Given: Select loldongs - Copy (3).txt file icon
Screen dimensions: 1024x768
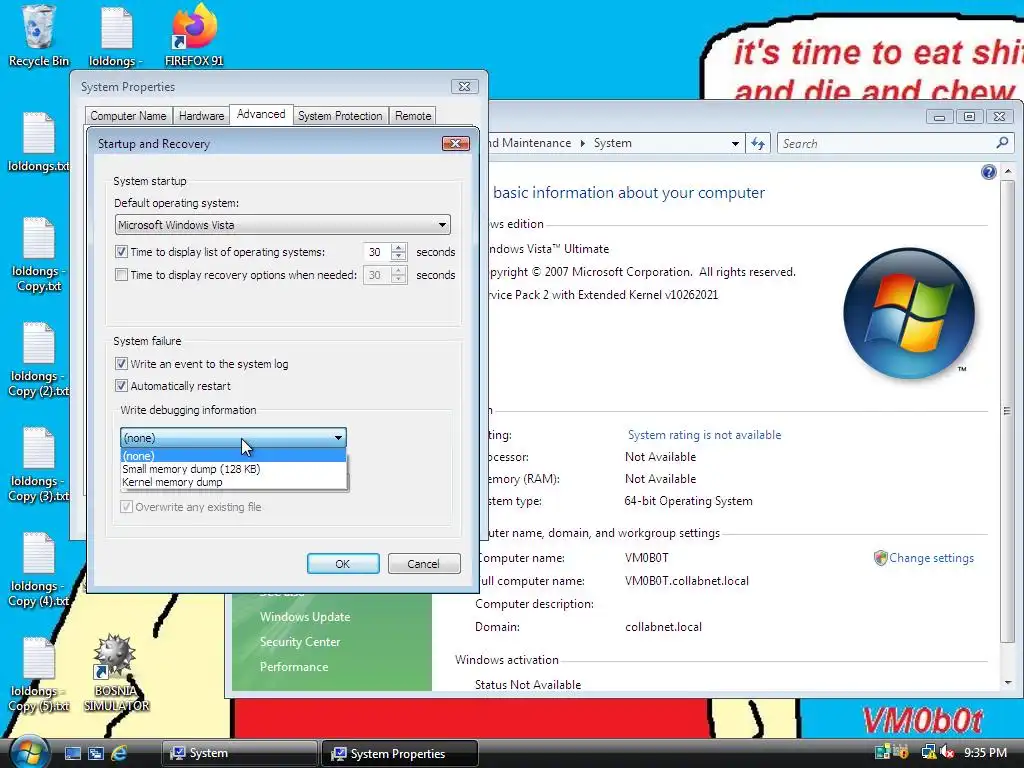Looking at the screenshot, I should (x=39, y=465).
